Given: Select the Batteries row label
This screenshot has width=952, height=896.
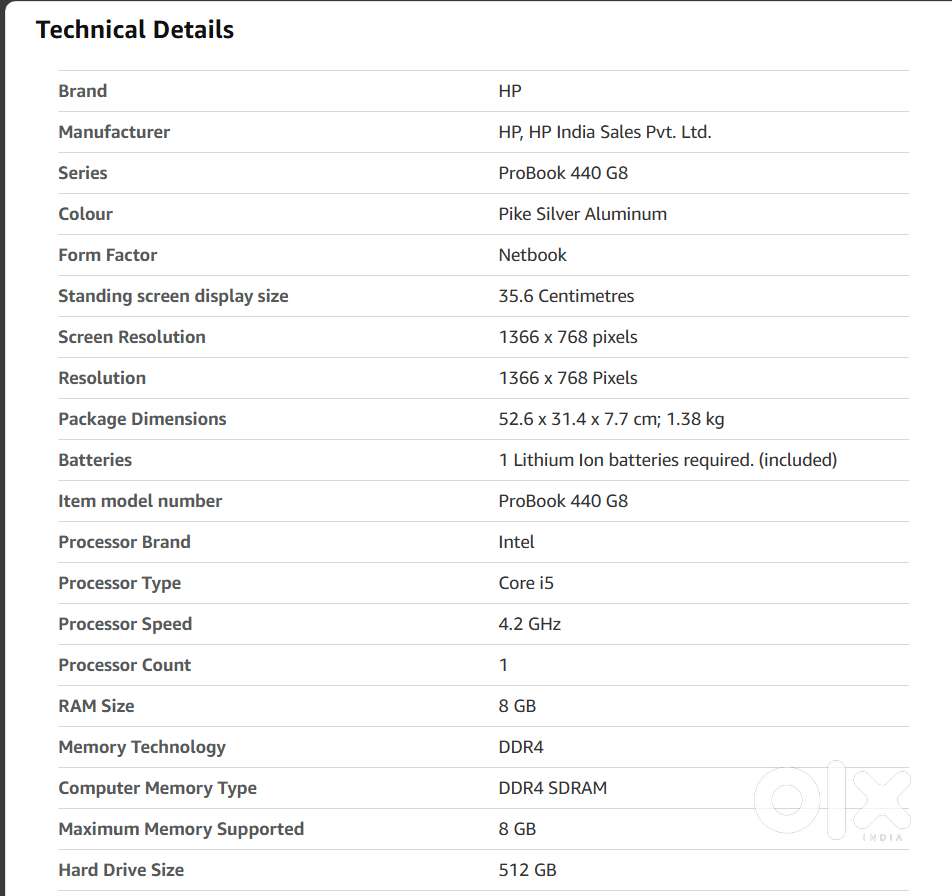Looking at the screenshot, I should tap(95, 460).
